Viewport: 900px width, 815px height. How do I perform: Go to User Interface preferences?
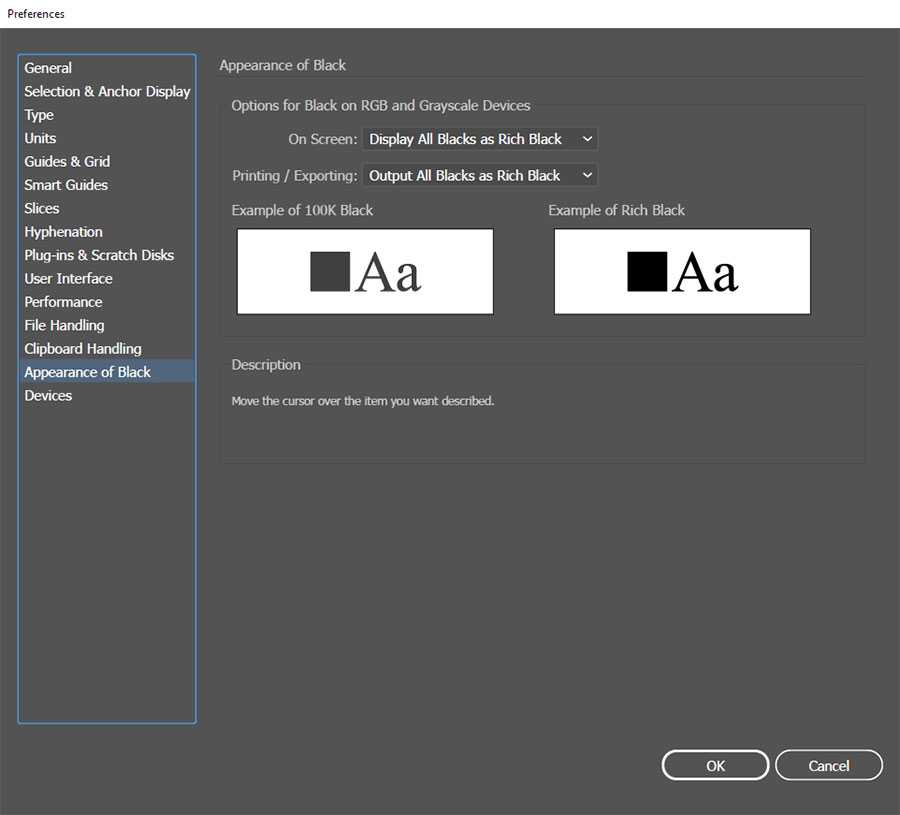click(68, 278)
